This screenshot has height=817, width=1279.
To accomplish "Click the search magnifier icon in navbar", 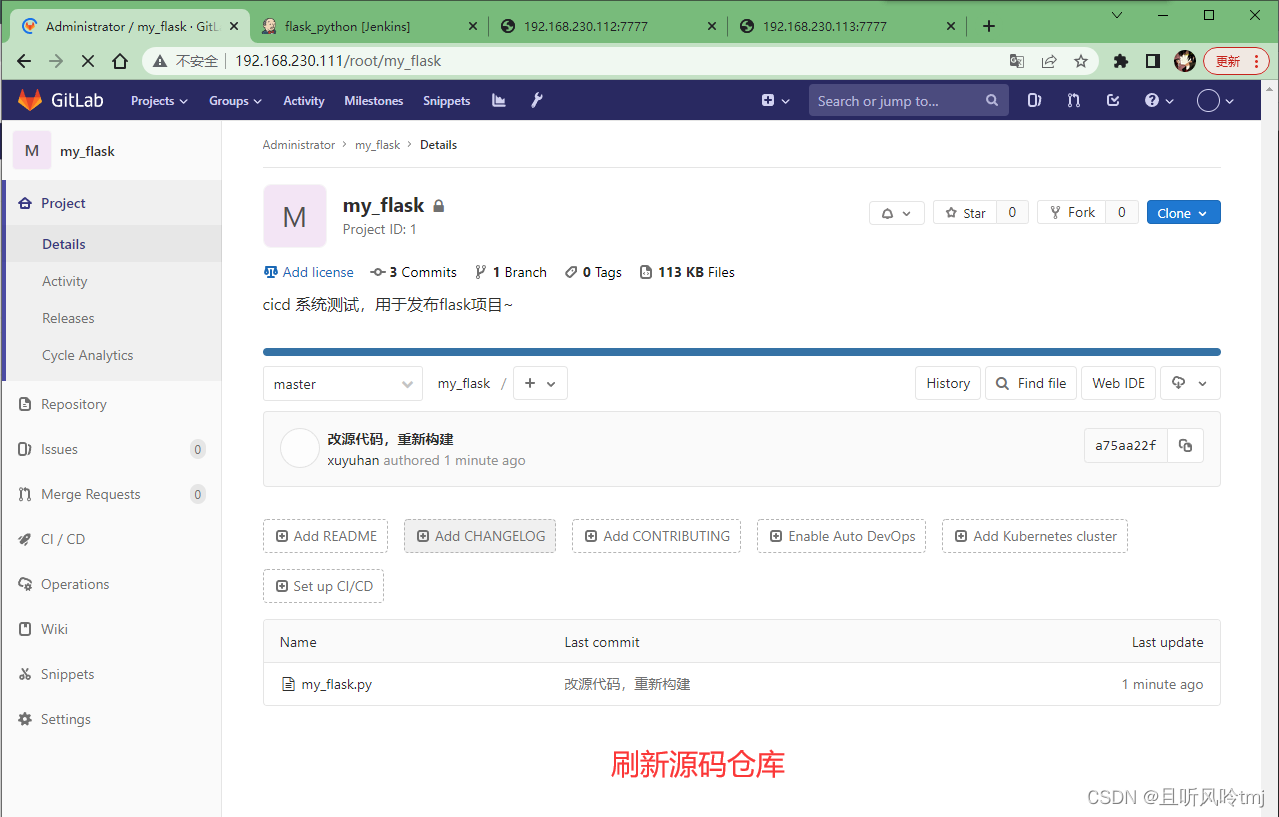I will click(x=992, y=100).
